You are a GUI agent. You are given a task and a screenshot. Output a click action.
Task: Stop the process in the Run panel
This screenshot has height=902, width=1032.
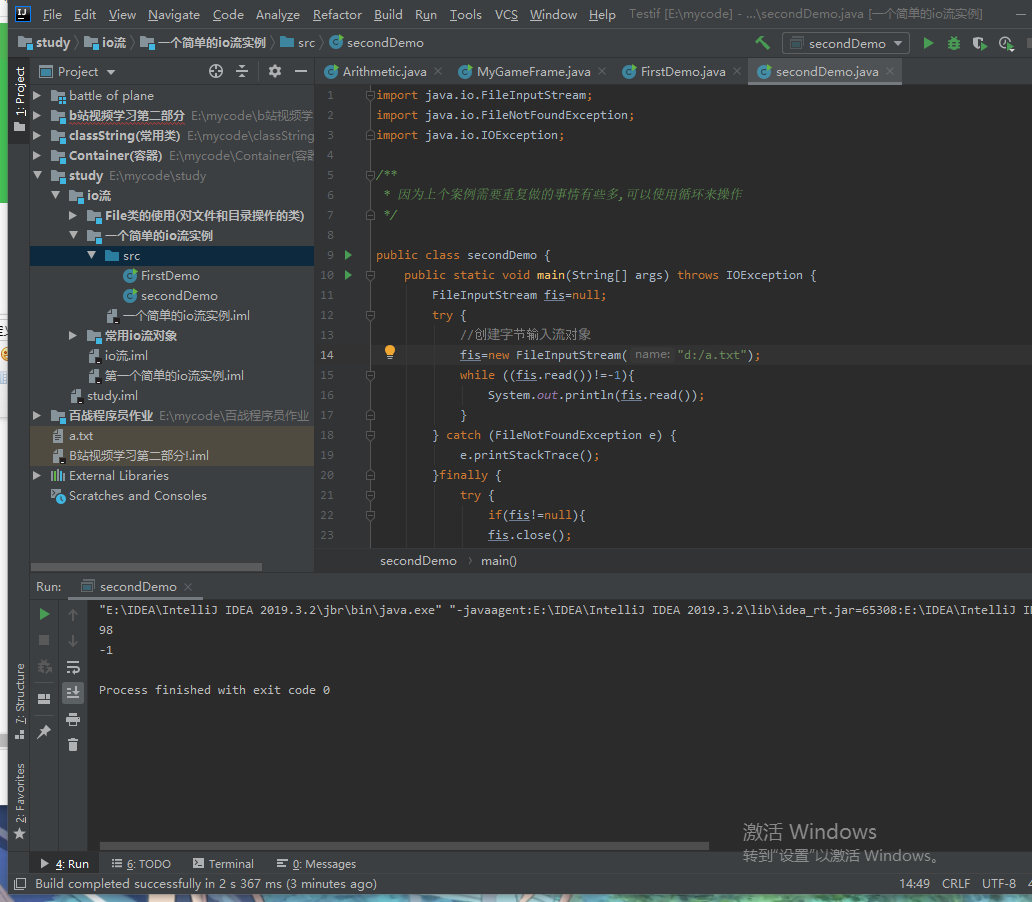[x=44, y=640]
